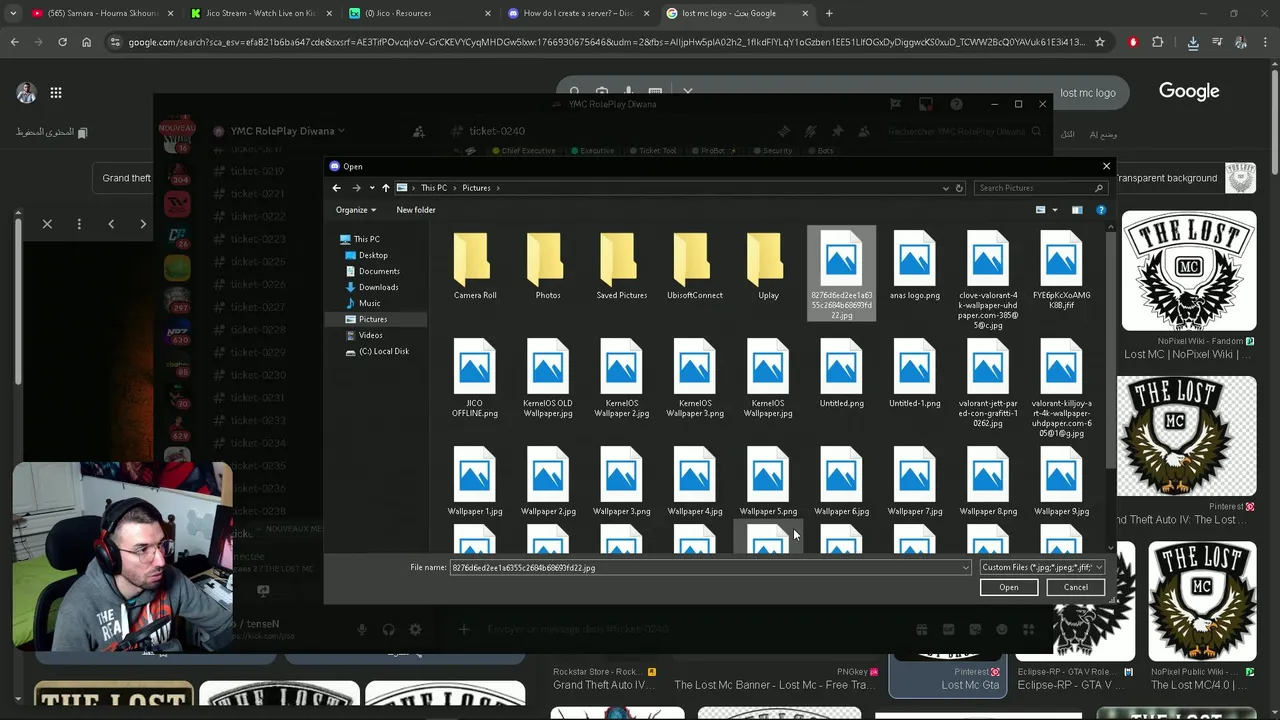Select Wallpaper 3.png file
Screen dimensions: 1280x720
(621, 482)
